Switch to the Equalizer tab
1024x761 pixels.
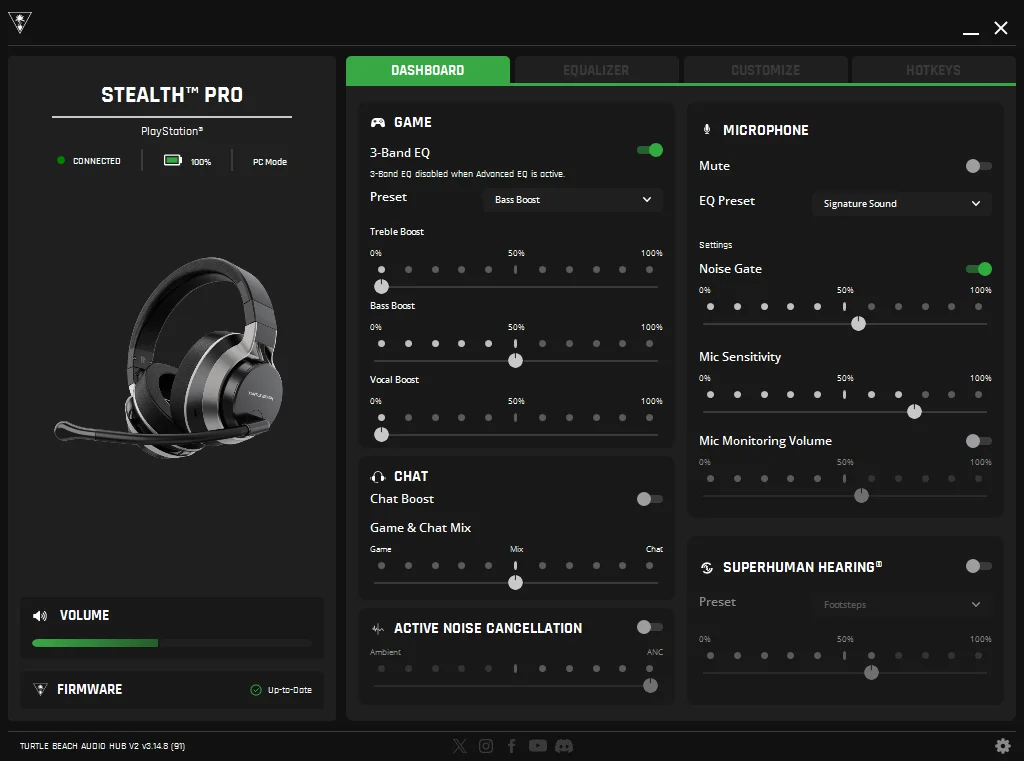click(x=596, y=71)
